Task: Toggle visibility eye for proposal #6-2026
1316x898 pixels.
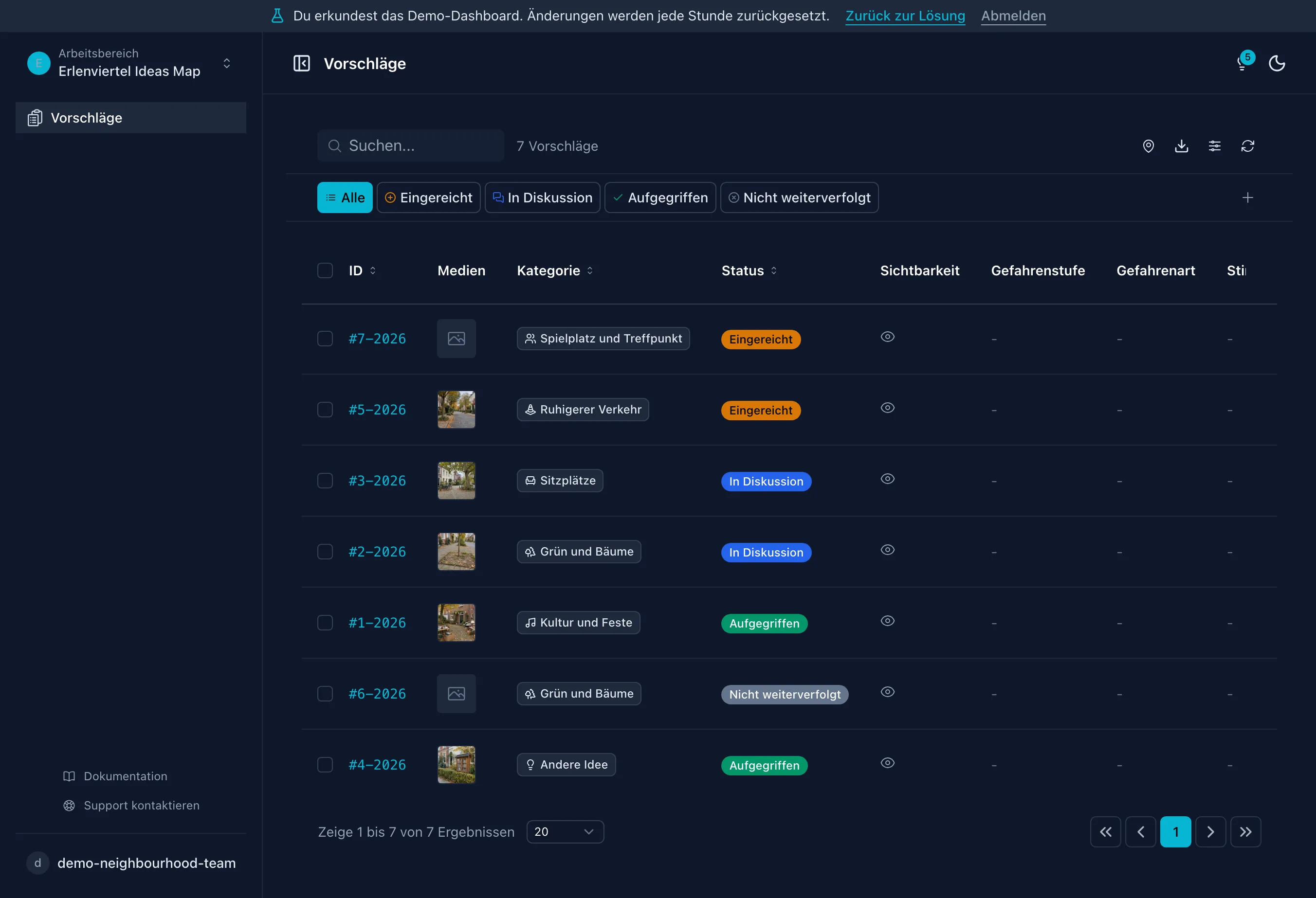Action: [887, 692]
